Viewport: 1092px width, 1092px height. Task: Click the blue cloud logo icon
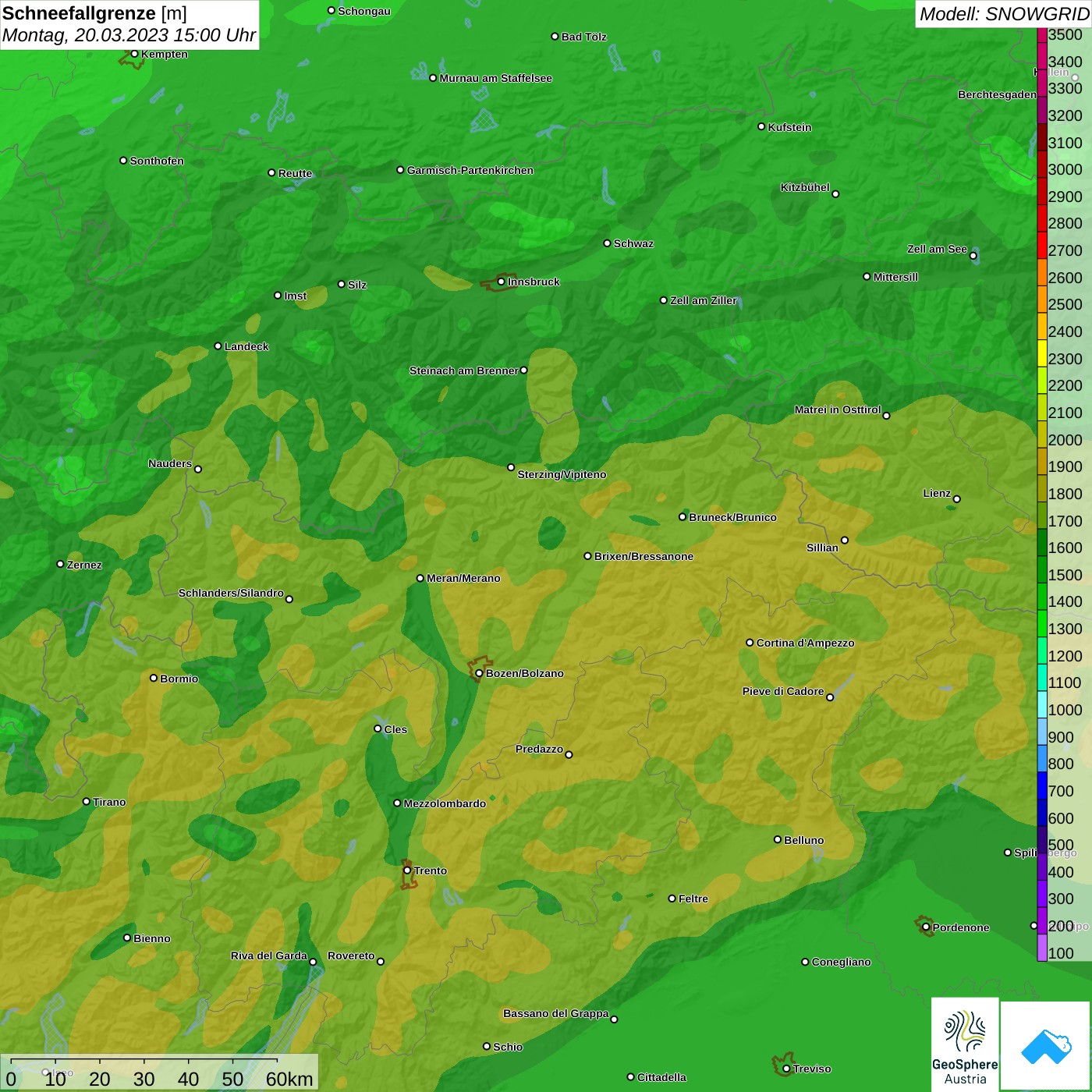pos(1046,1047)
